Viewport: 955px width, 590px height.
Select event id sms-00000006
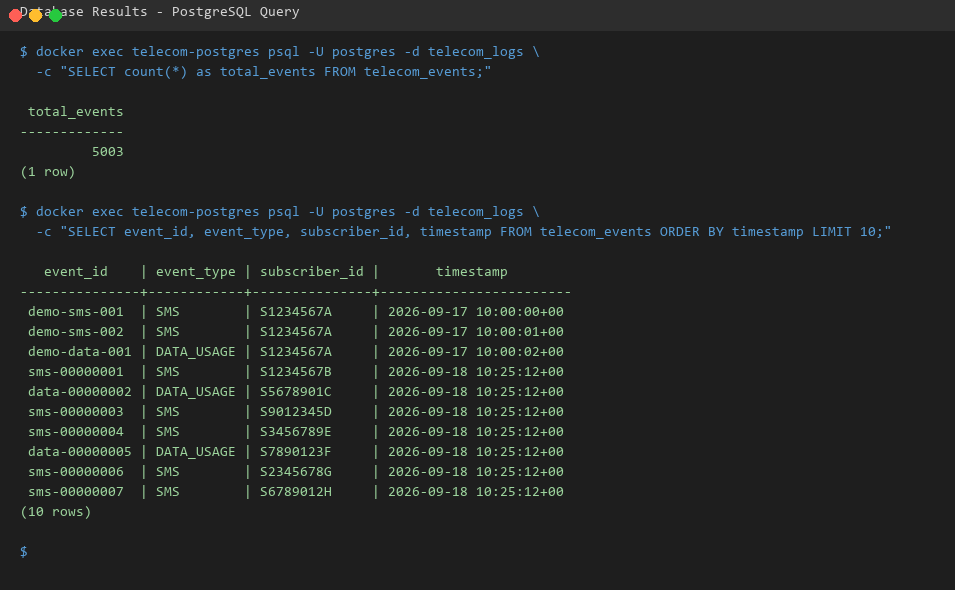(76, 472)
